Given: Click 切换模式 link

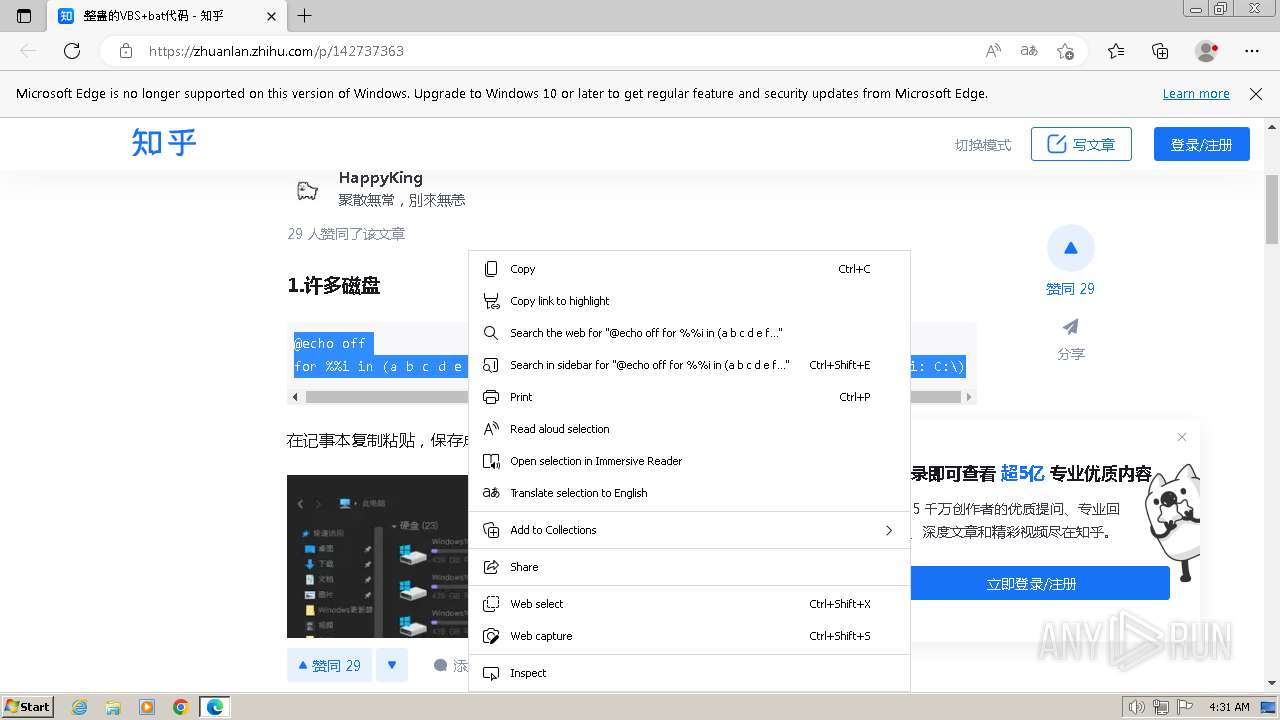Looking at the screenshot, I should click(983, 145).
